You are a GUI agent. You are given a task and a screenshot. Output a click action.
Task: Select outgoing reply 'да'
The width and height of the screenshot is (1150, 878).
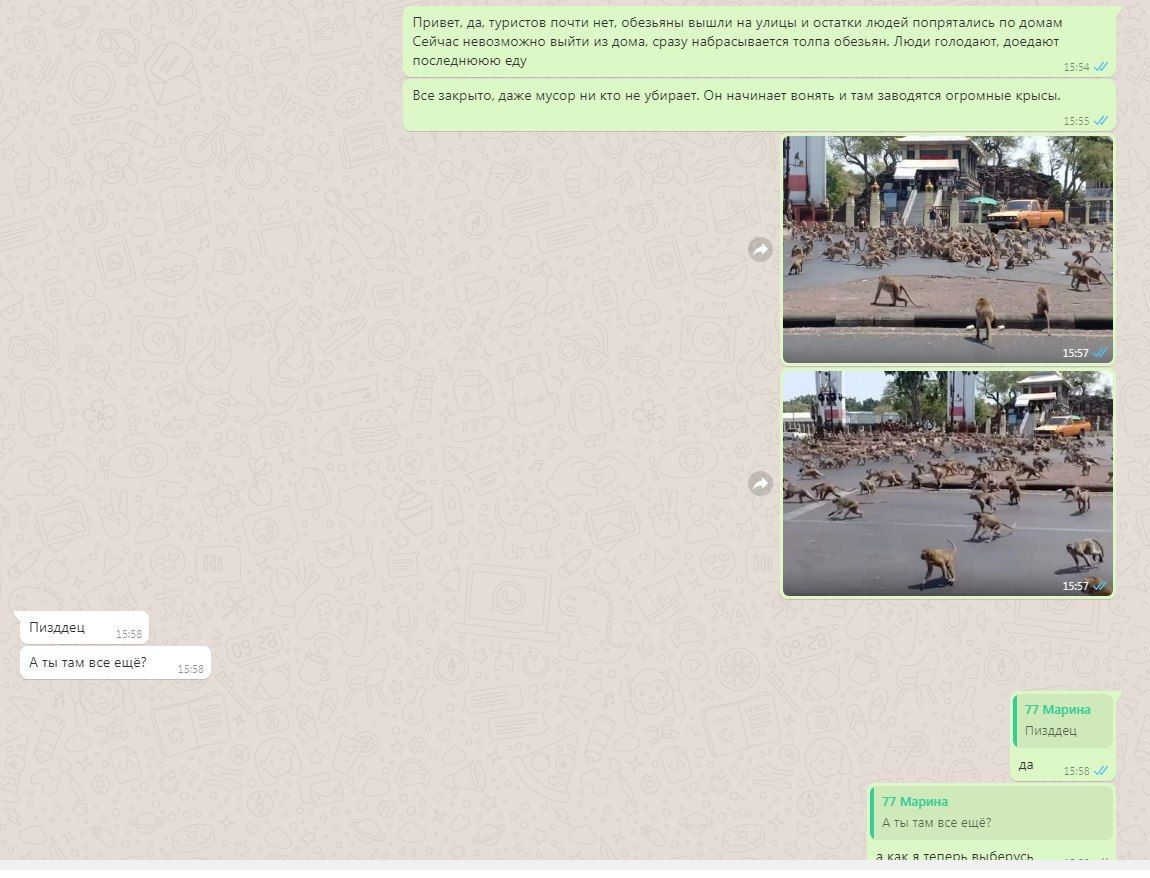[1063, 736]
